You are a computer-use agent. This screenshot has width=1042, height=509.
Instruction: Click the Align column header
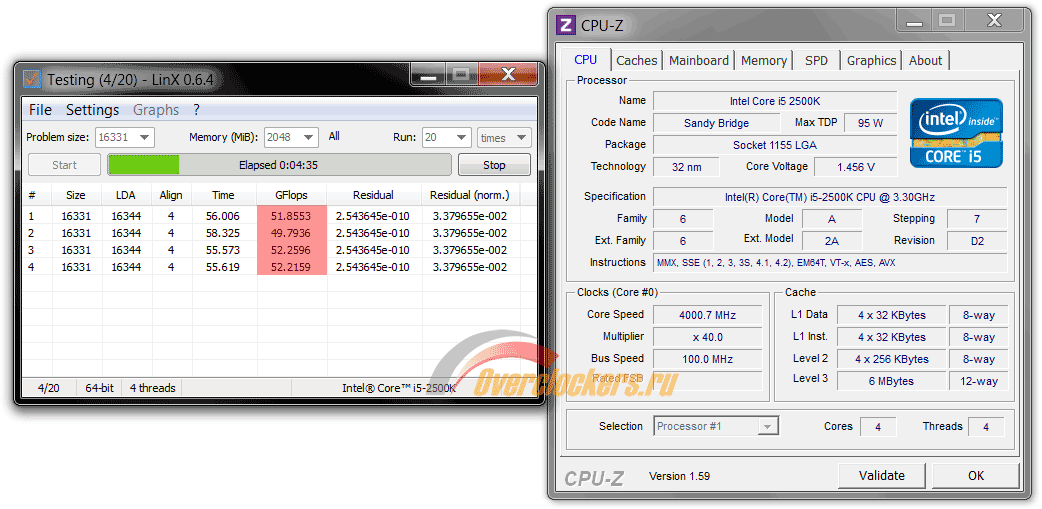pyautogui.click(x=171, y=195)
